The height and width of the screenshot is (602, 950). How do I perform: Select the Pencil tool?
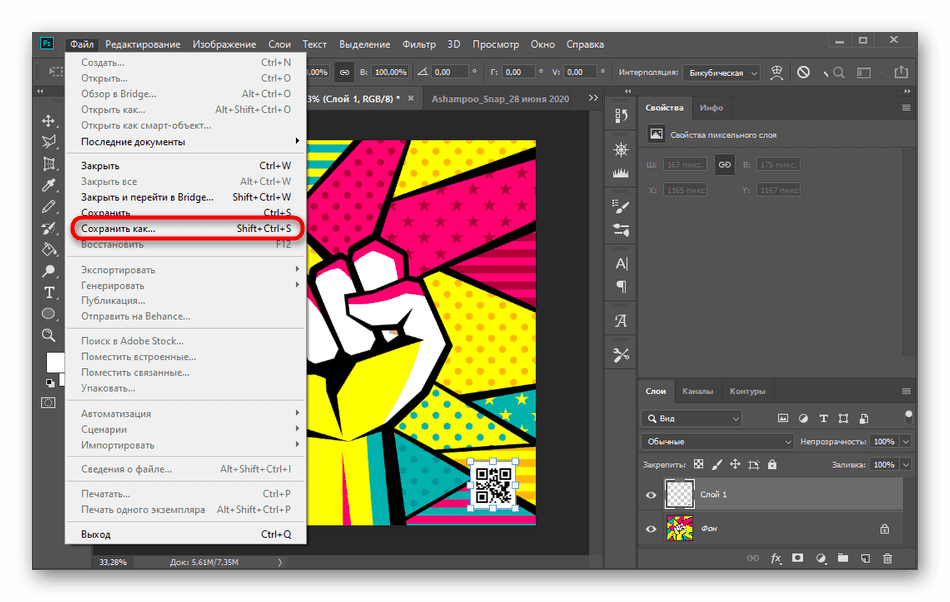click(x=48, y=207)
